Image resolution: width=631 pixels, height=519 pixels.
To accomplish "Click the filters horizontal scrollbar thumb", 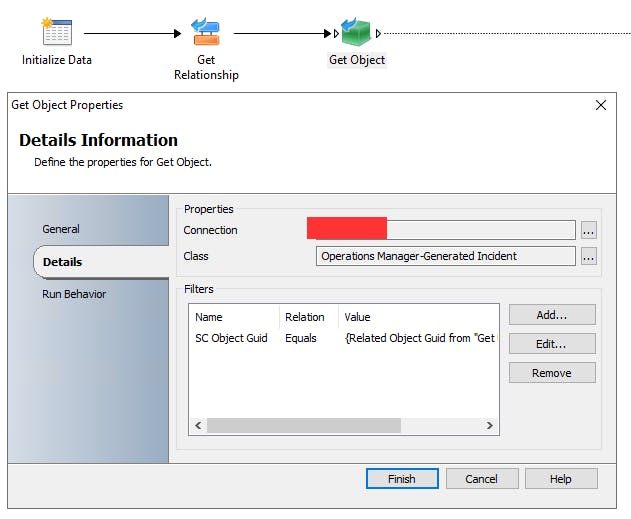I will [x=304, y=425].
